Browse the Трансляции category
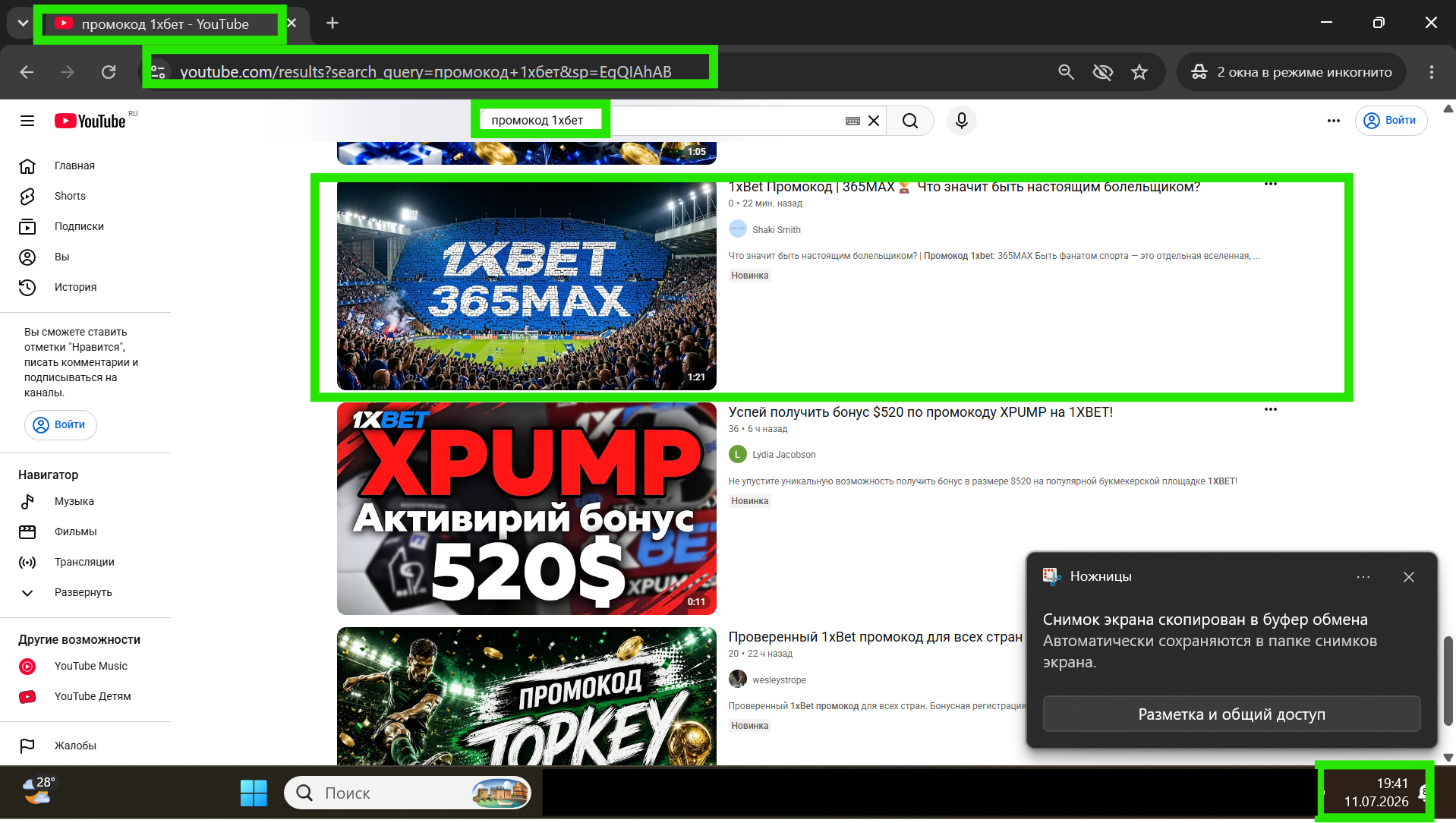 coord(85,562)
